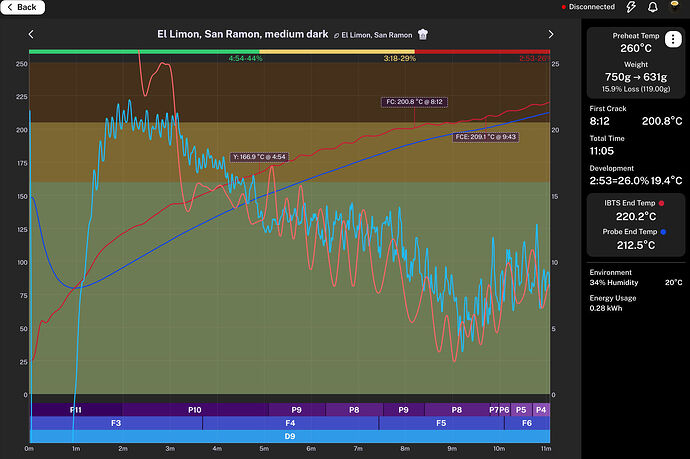Image resolution: width=690 pixels, height=459 pixels.
Task: Select the FC 200.8 °C @ 8:12 marker
Action: click(x=413, y=102)
